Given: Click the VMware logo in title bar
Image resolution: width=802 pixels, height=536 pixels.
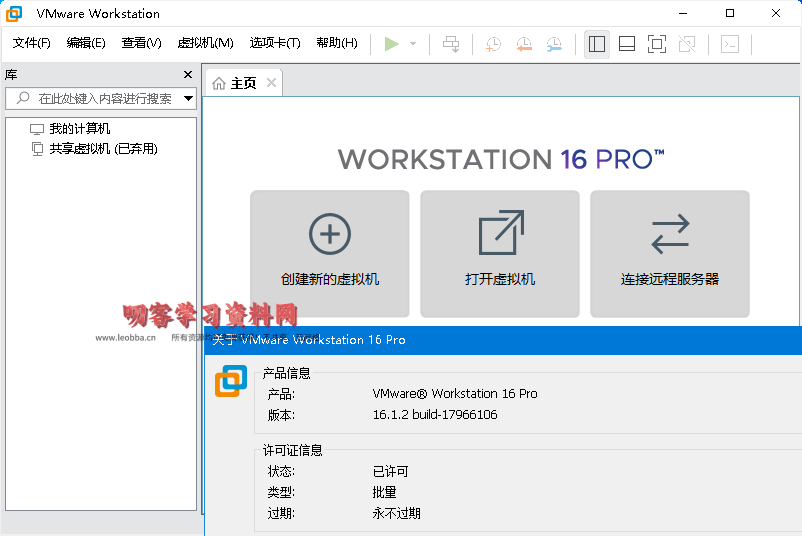Looking at the screenshot, I should pyautogui.click(x=14, y=14).
